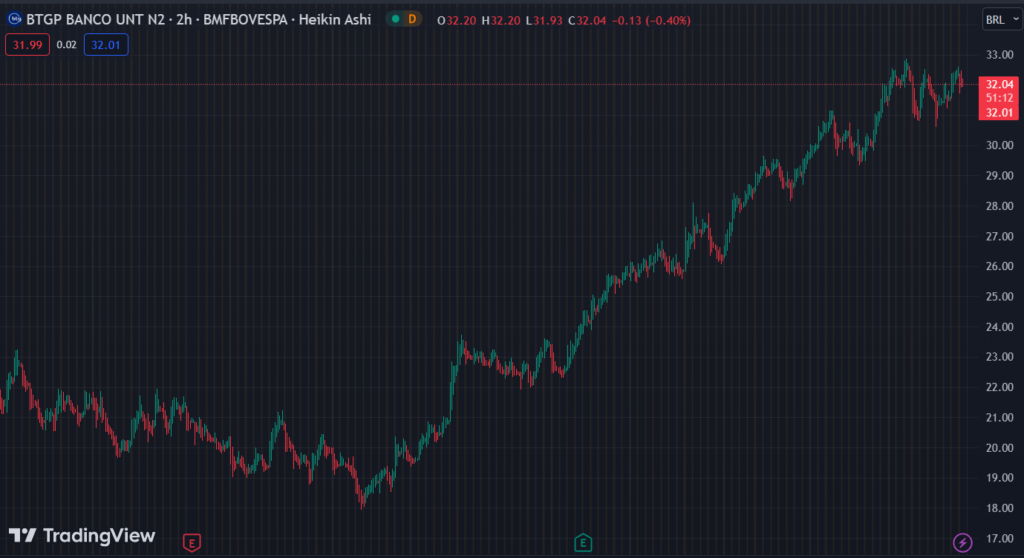Click the 19.00 price axis label
The image size is (1024, 558).
click(999, 478)
